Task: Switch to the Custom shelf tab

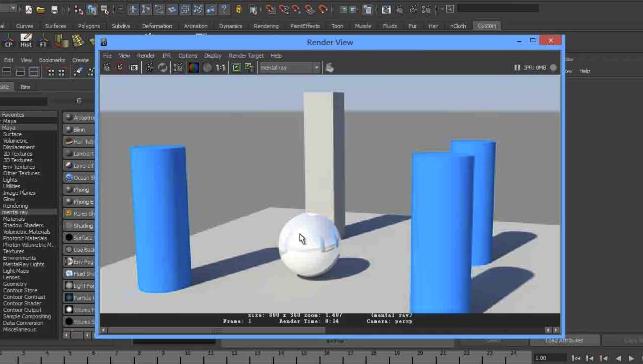Action: click(x=487, y=26)
